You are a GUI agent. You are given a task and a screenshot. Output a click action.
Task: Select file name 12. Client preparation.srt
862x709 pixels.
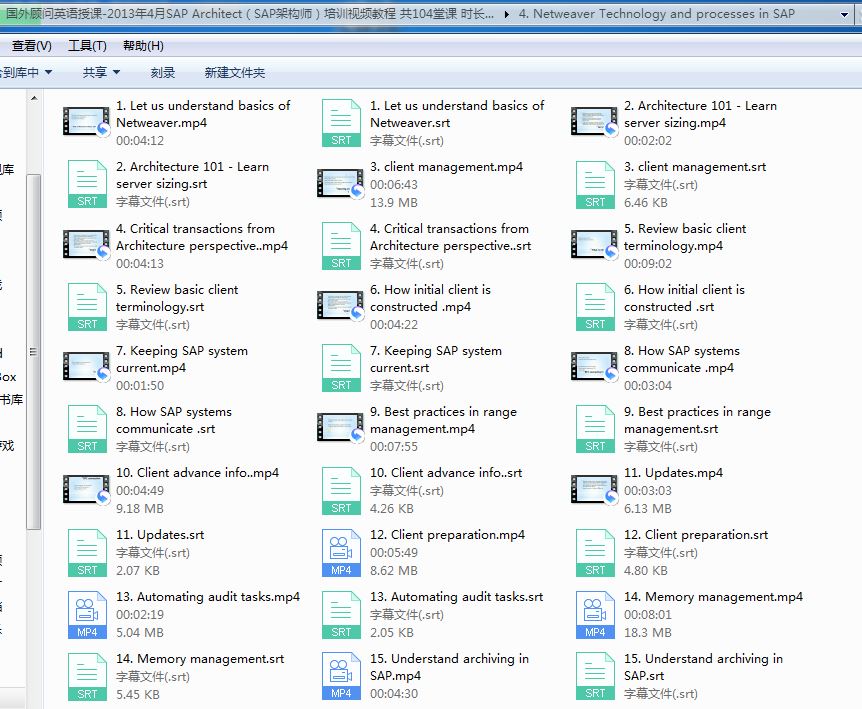[x=696, y=535]
